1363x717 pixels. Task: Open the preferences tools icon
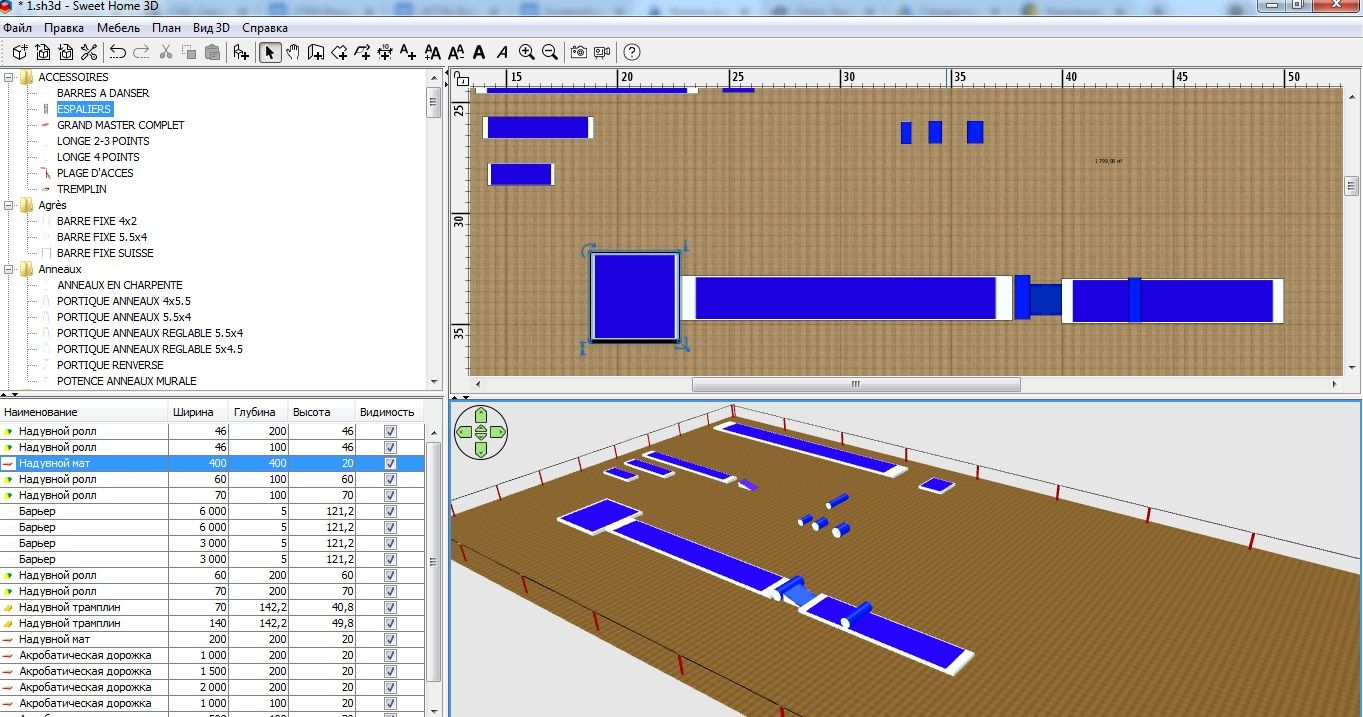point(89,52)
